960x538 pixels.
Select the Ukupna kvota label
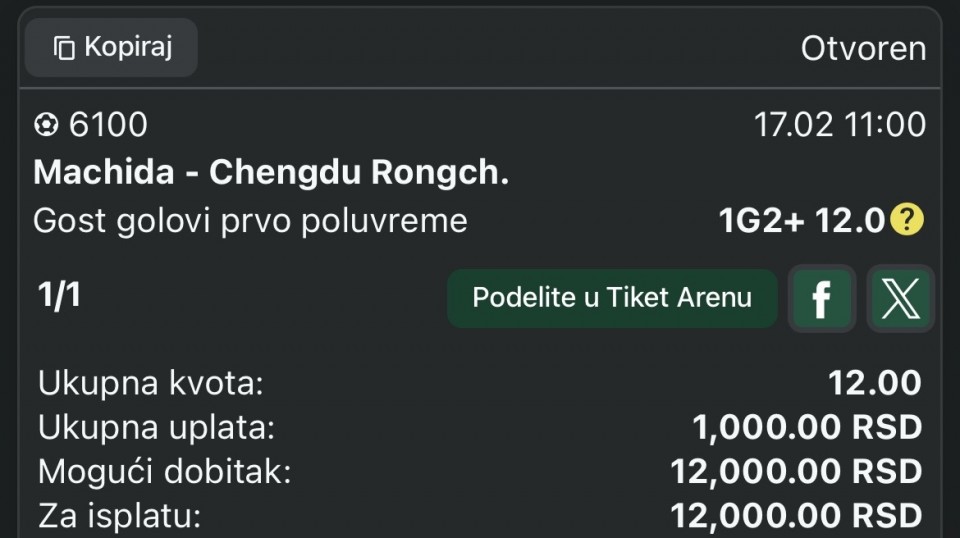point(150,383)
